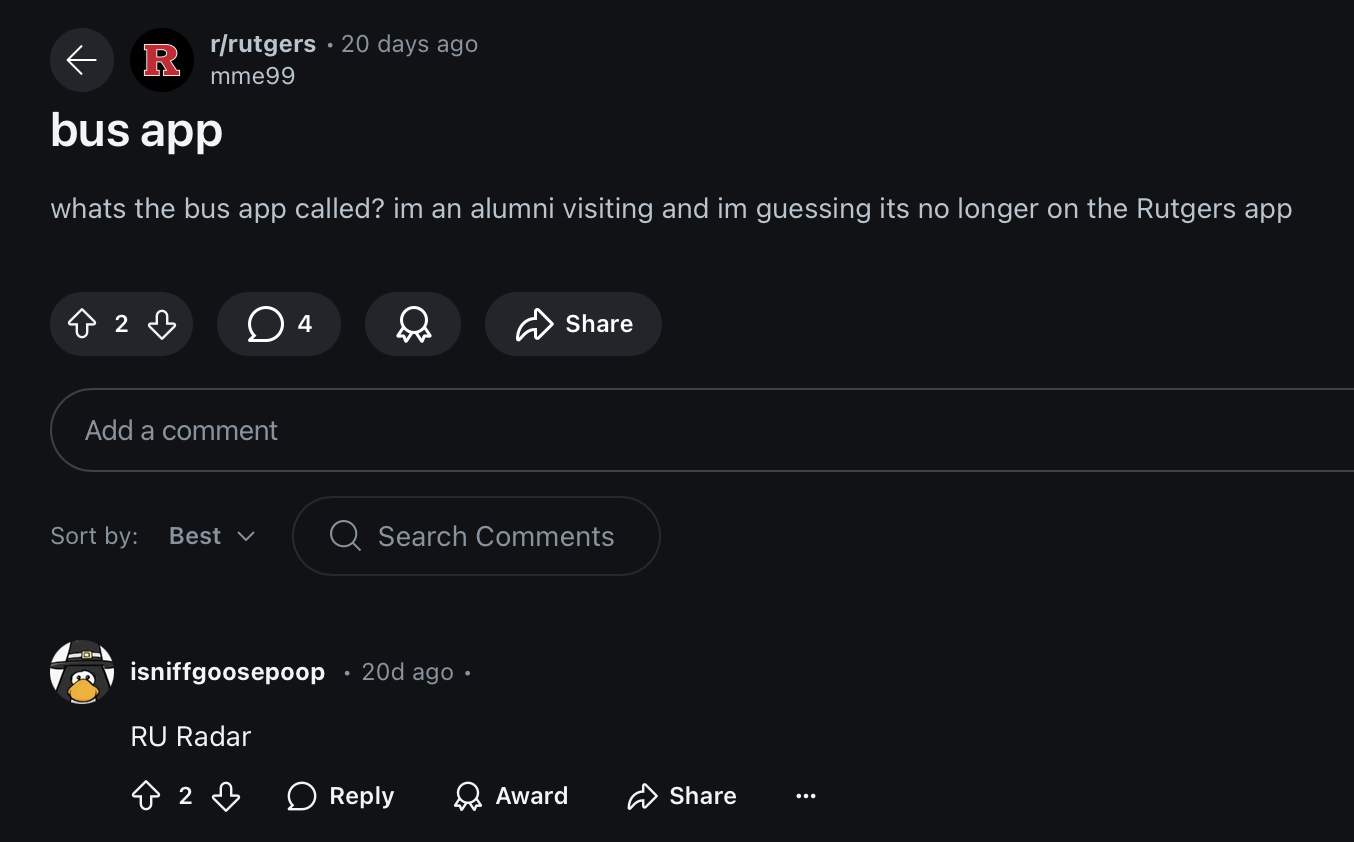
Task: Open post comments via speech bubble icon
Action: (279, 324)
